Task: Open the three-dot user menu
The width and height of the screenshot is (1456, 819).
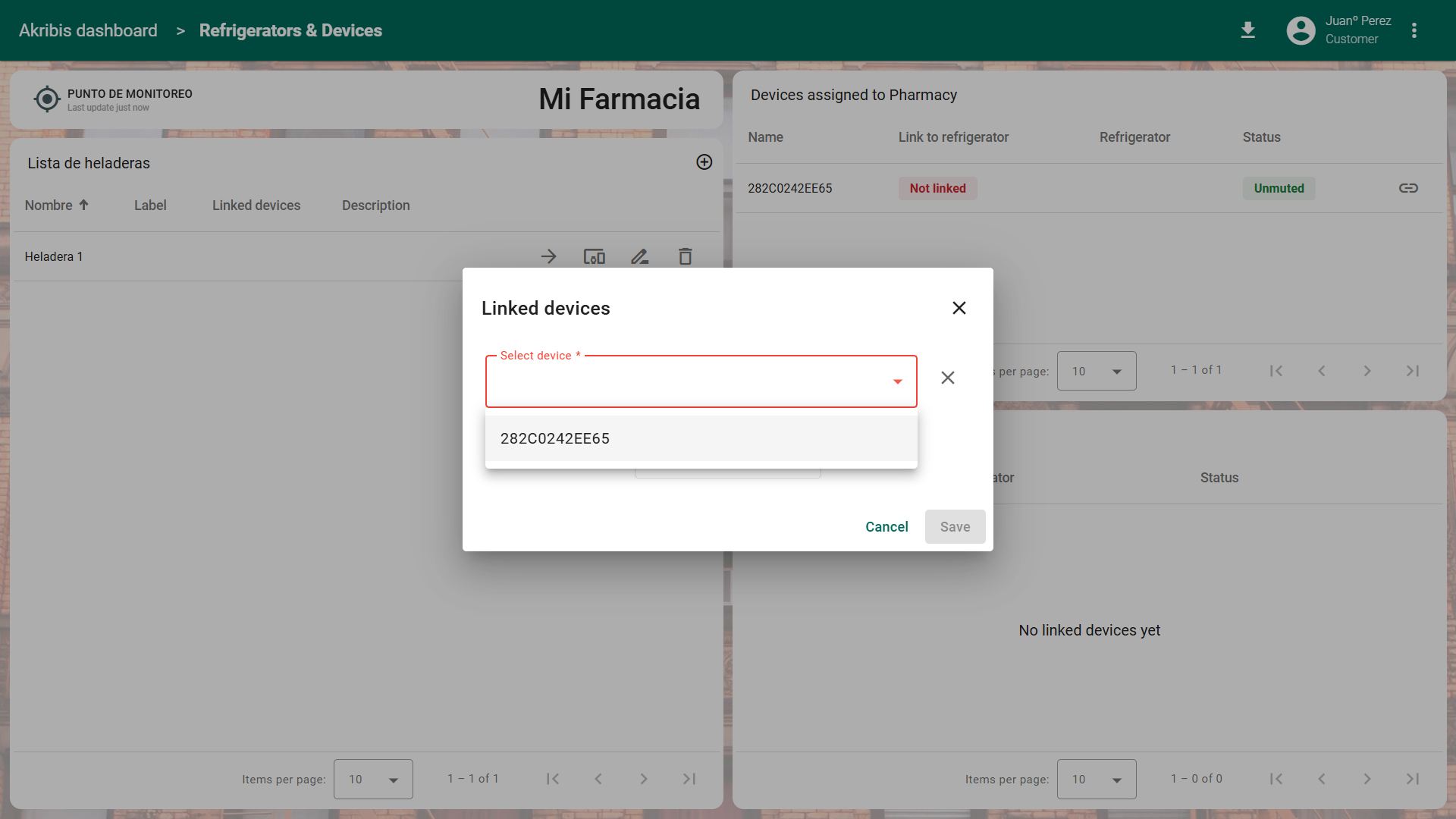Action: (x=1414, y=30)
